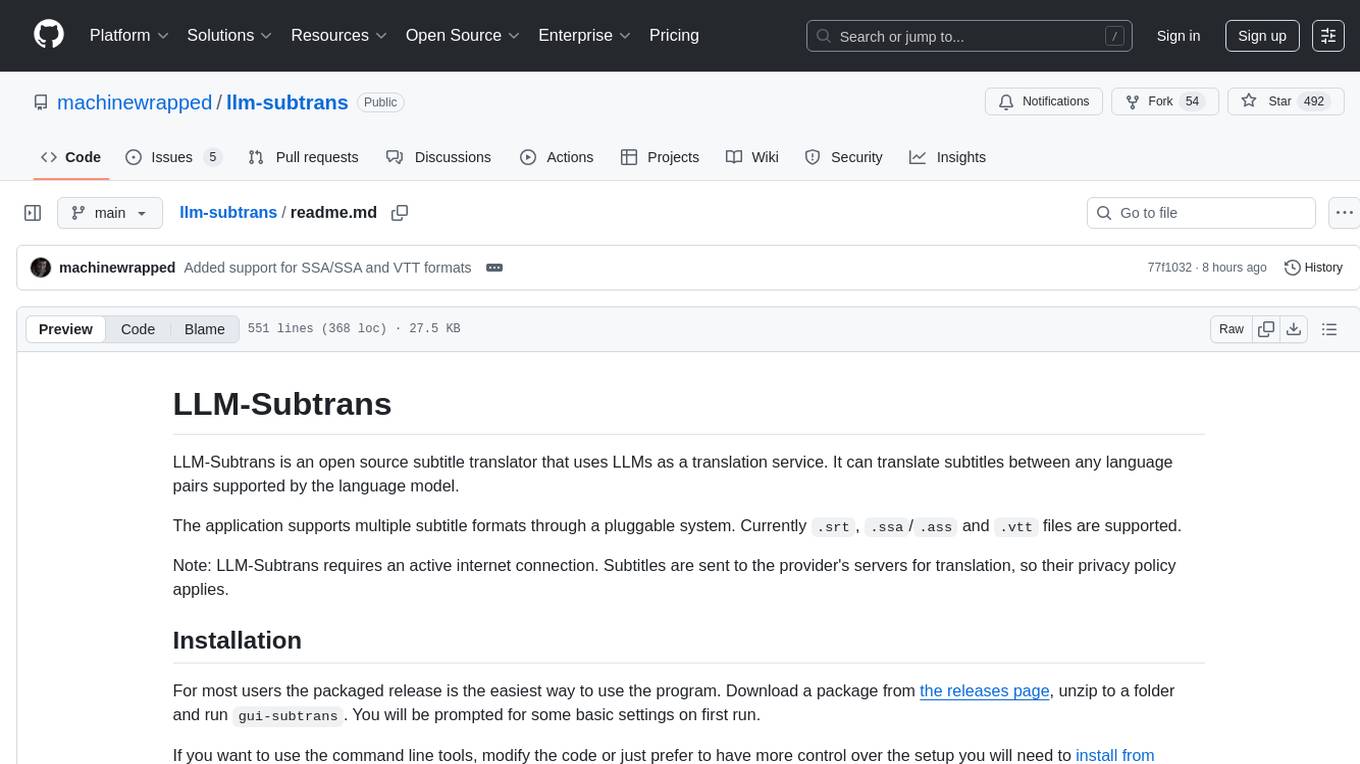Open more file actions ellipsis menu
1360x764 pixels.
pos(1344,213)
